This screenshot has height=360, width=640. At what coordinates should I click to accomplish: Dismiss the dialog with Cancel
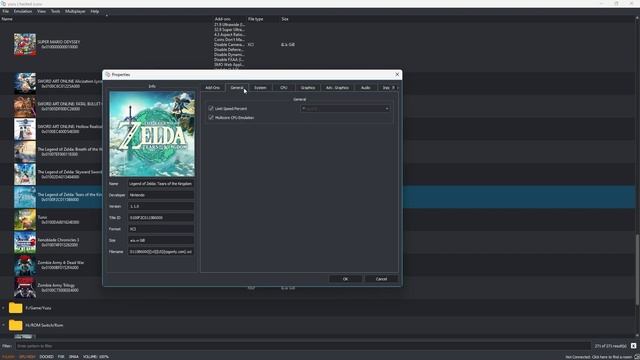(381, 279)
